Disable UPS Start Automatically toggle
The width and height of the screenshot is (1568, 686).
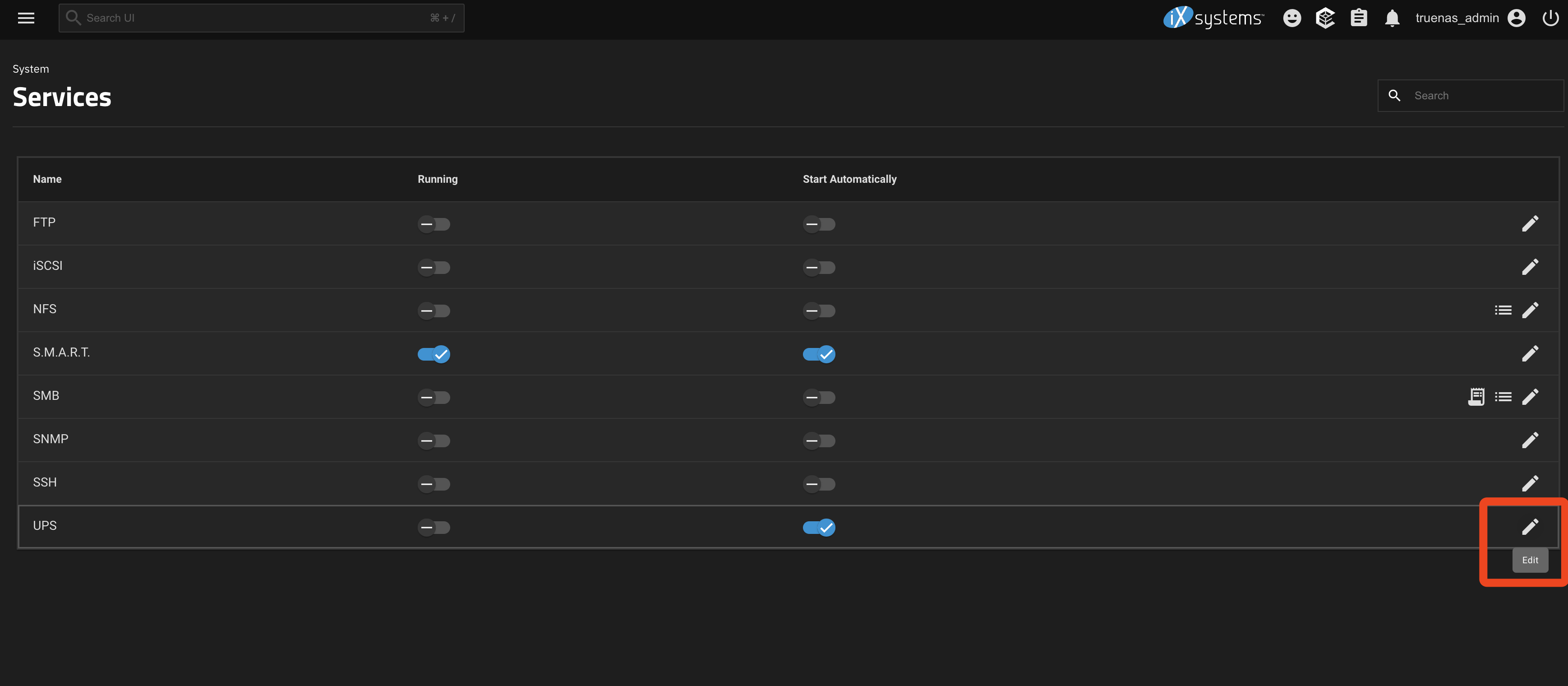pos(819,528)
